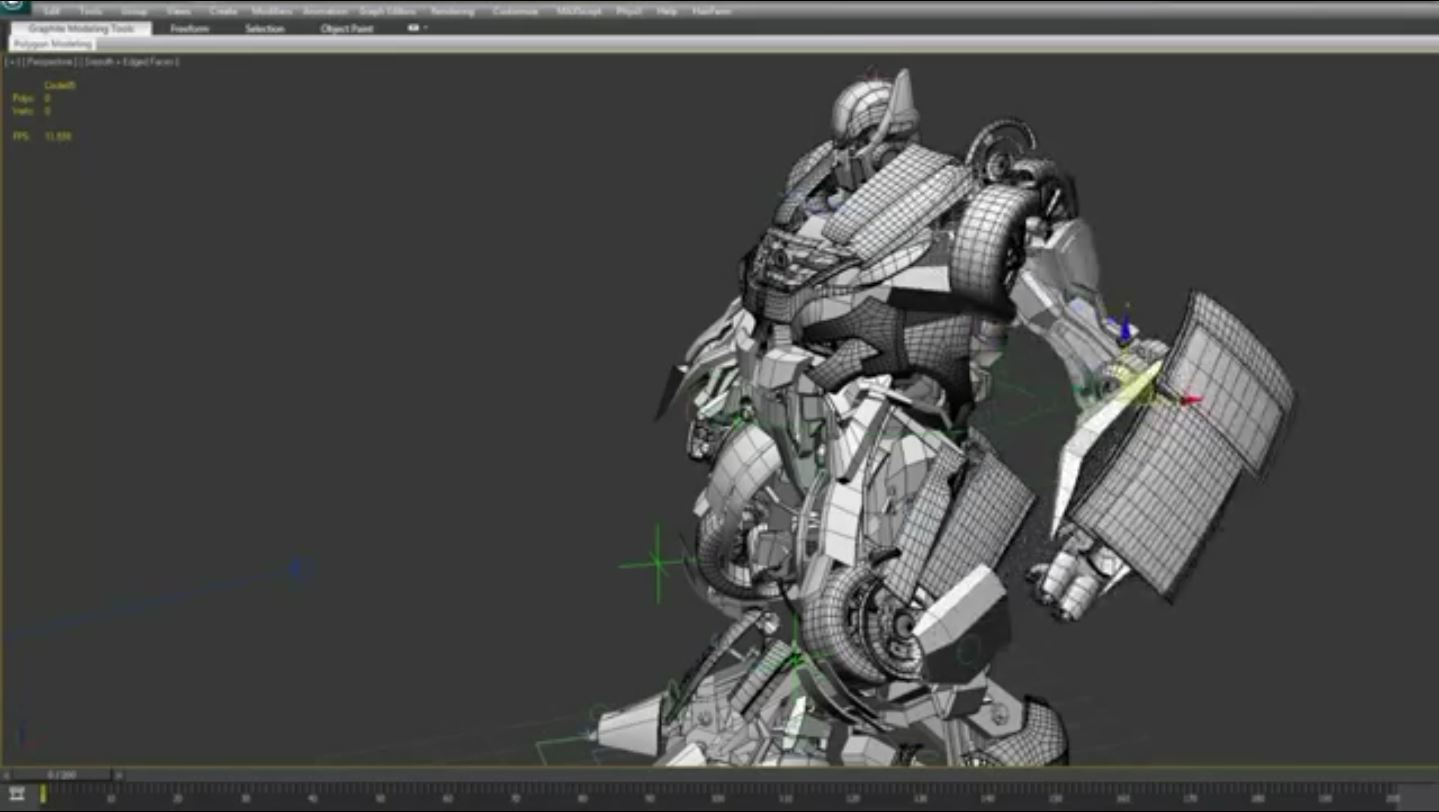Open the Graph Editors menu

[x=387, y=12]
